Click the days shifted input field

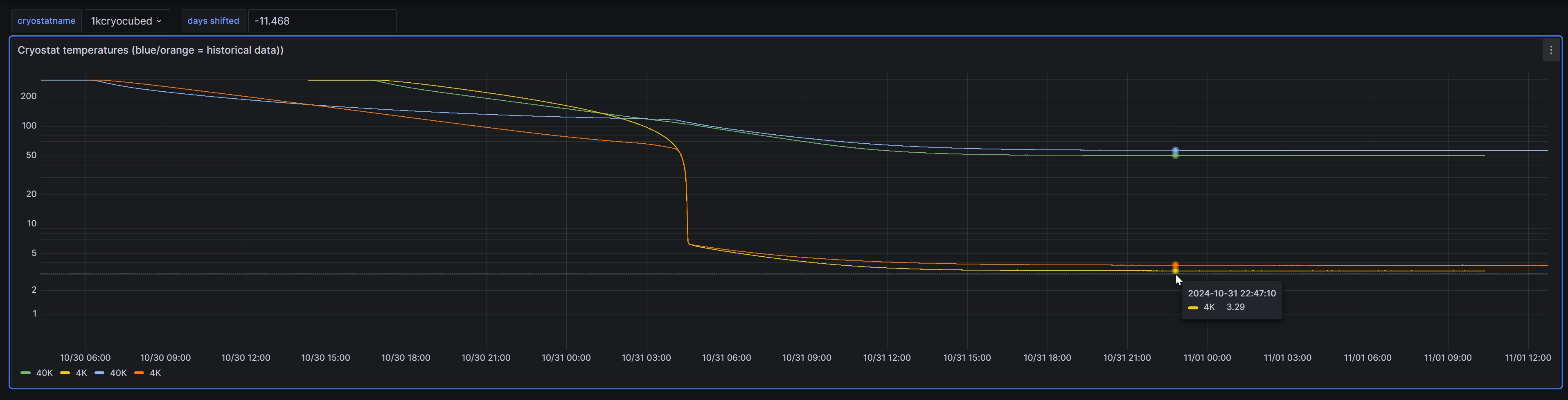coord(322,21)
